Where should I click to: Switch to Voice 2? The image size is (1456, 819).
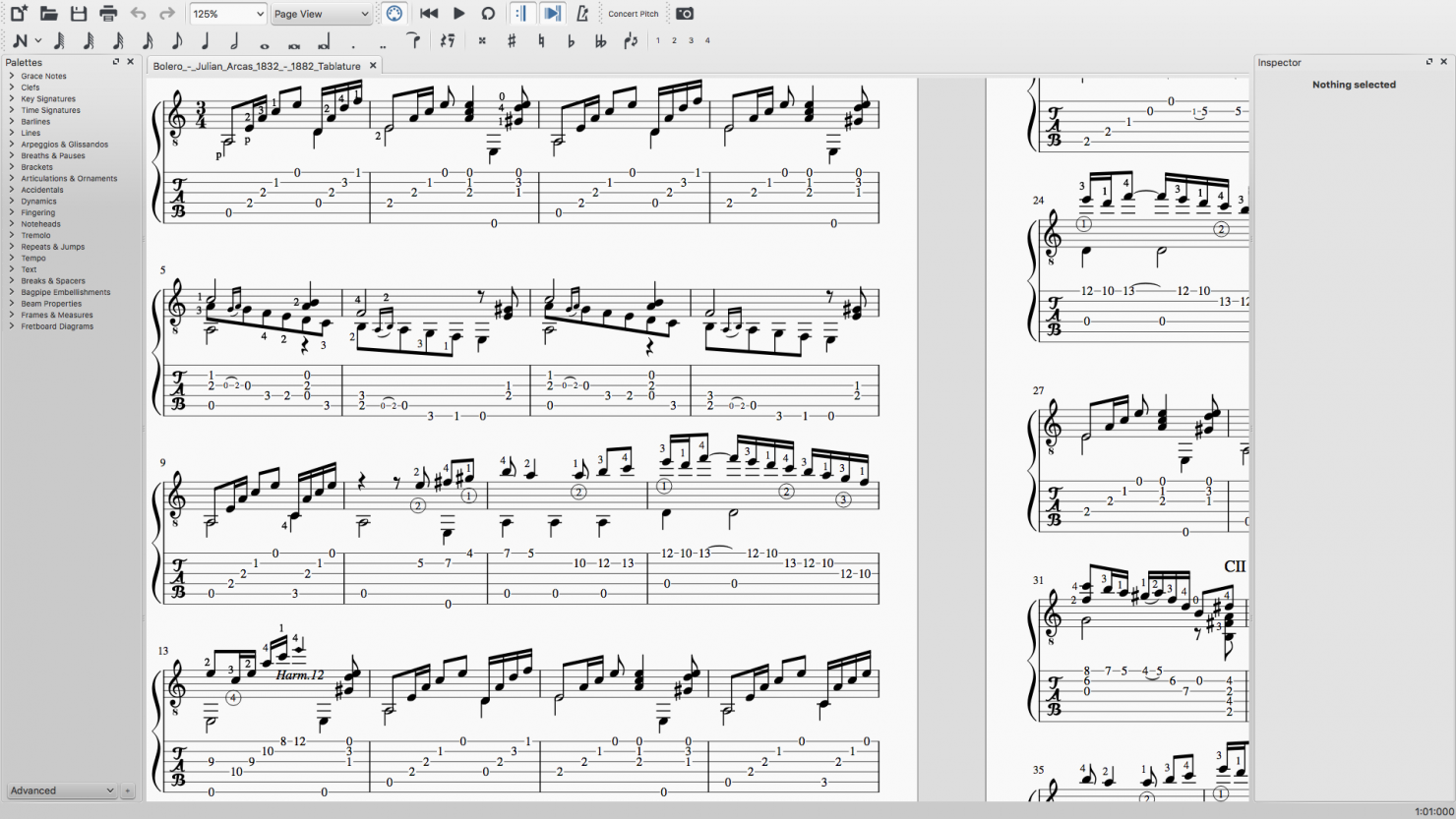[x=676, y=41]
